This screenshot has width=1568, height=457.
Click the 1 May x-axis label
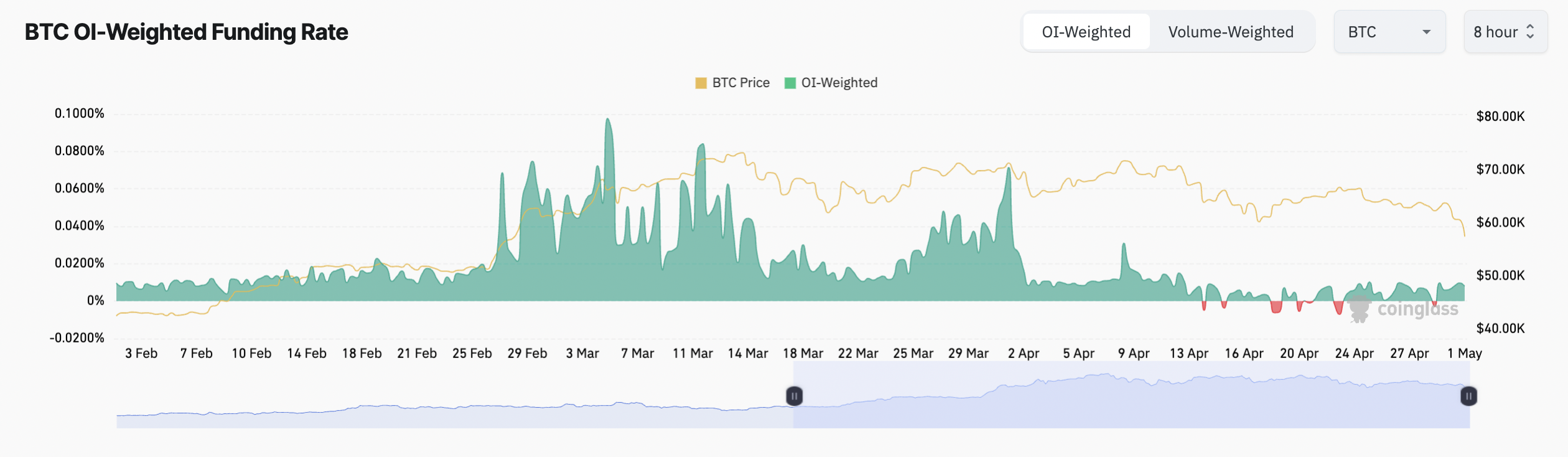[1464, 354]
